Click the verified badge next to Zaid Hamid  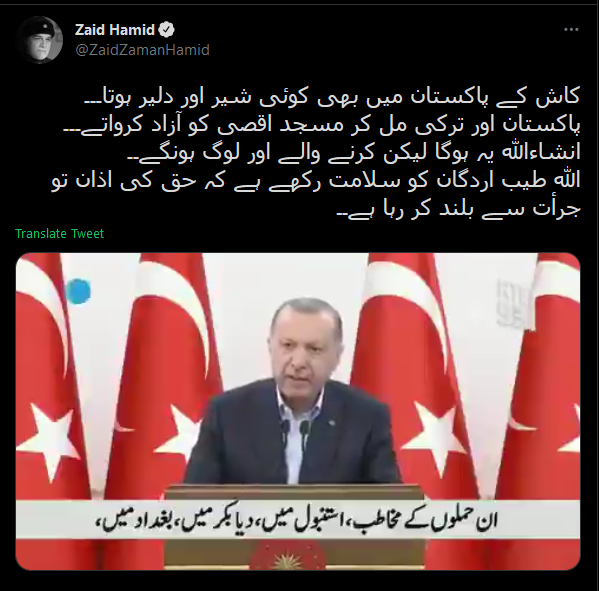(167, 30)
